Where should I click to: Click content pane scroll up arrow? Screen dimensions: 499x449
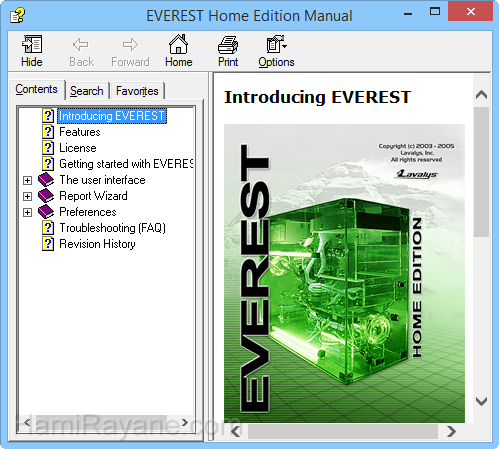click(x=481, y=95)
